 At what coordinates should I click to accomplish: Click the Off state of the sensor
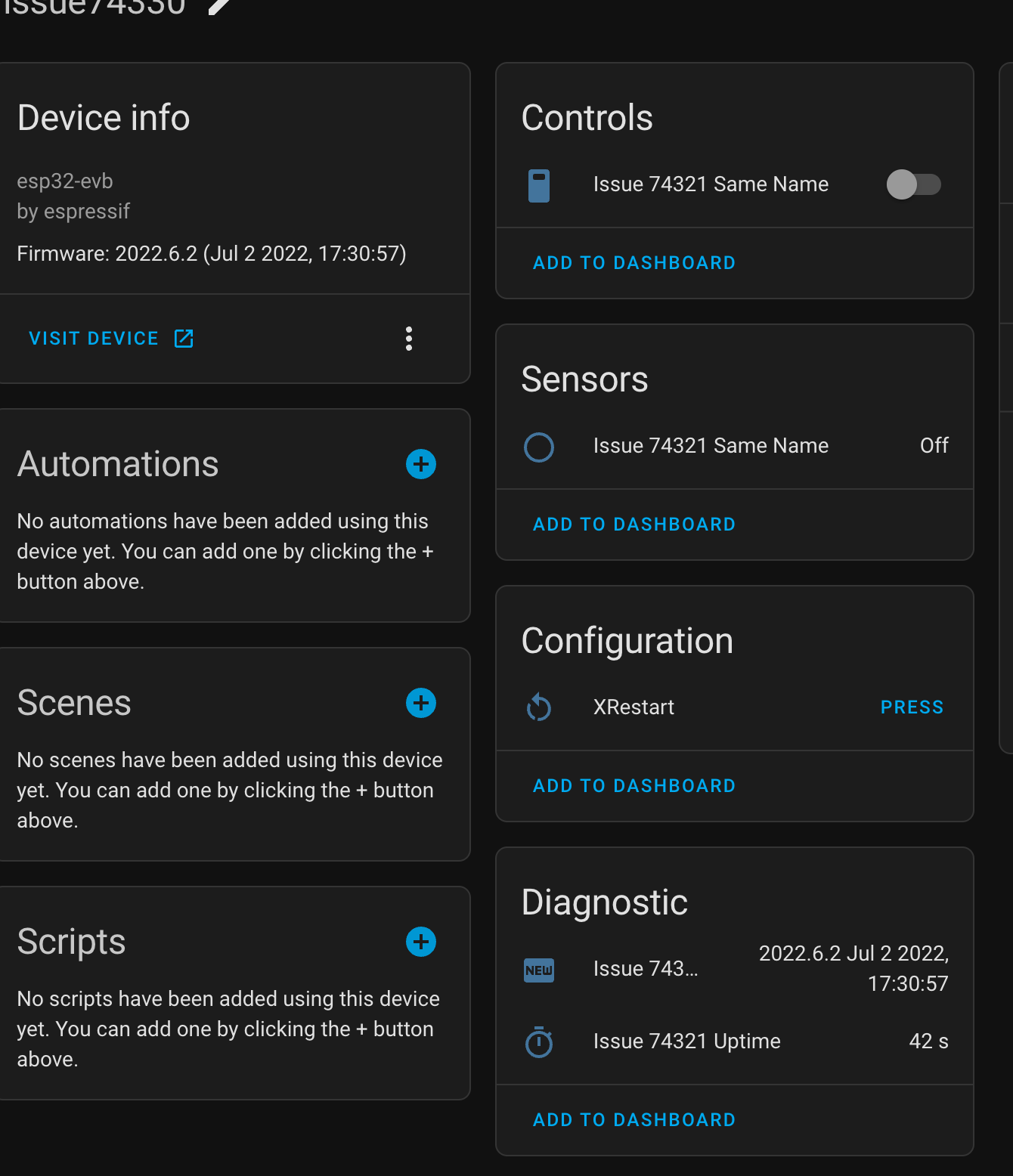point(934,446)
